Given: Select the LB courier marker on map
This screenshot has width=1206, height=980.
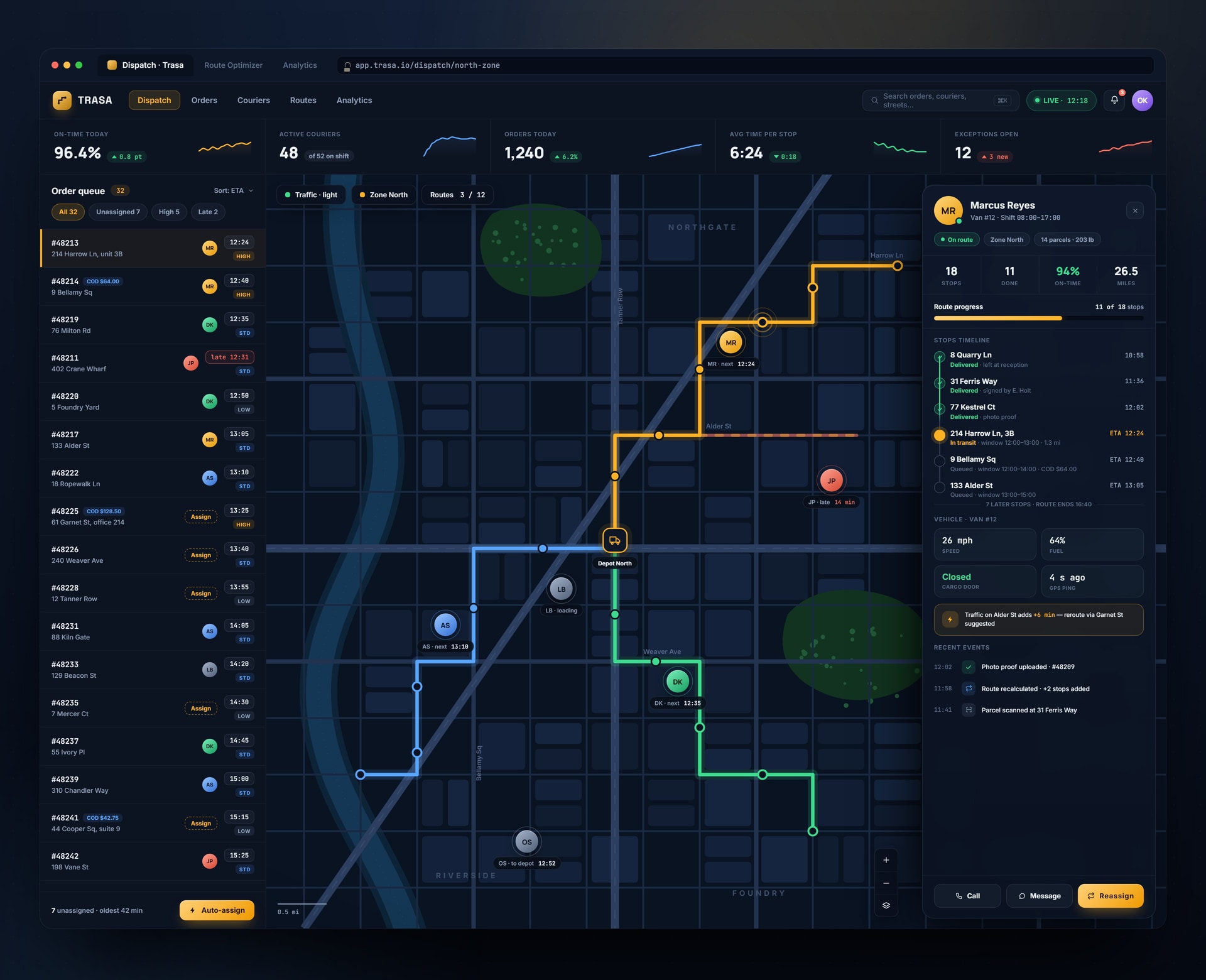Looking at the screenshot, I should pos(562,589).
